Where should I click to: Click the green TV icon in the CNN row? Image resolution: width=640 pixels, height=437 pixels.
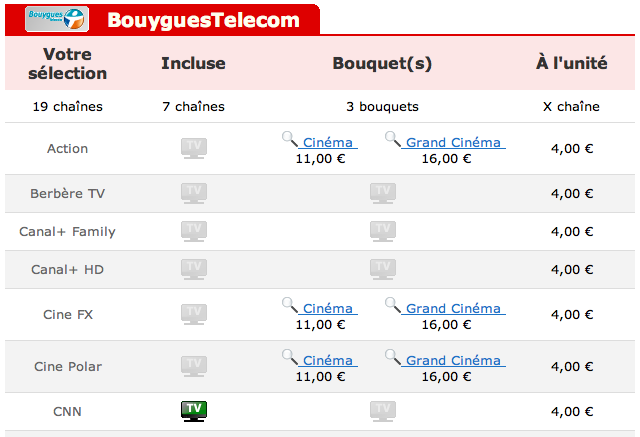(194, 411)
